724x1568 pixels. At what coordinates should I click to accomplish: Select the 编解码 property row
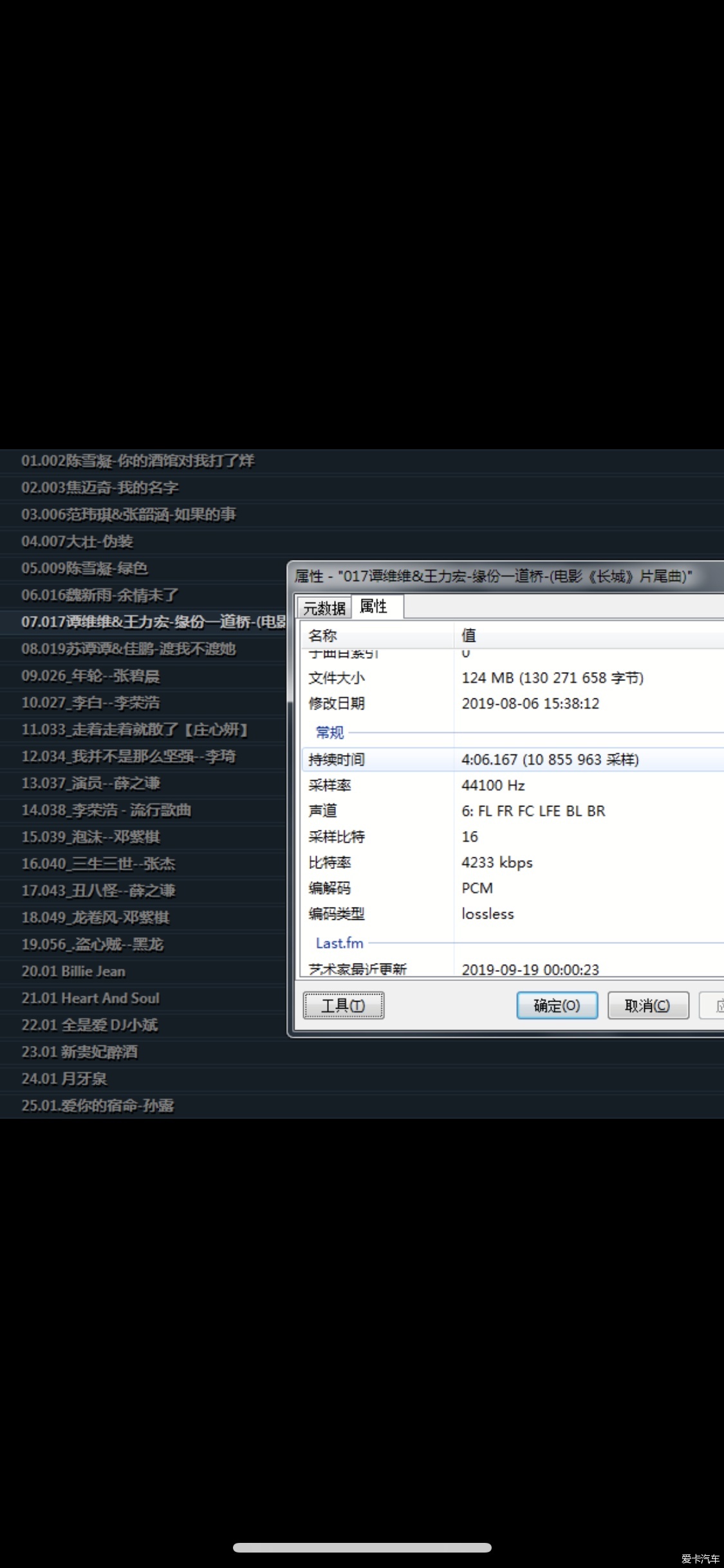tap(513, 888)
